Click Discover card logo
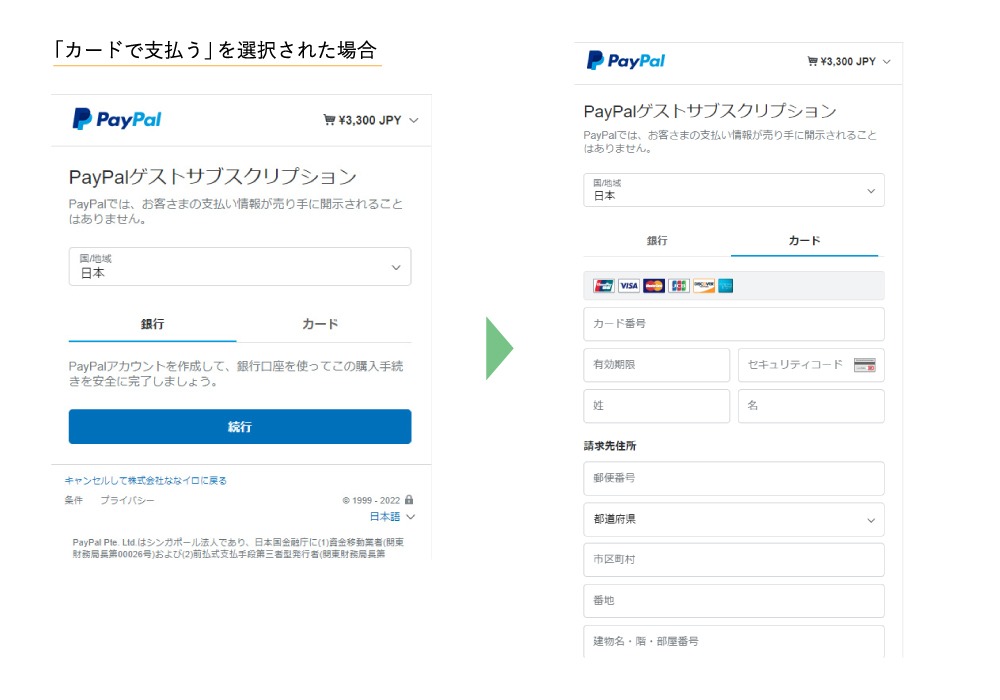 point(703,286)
